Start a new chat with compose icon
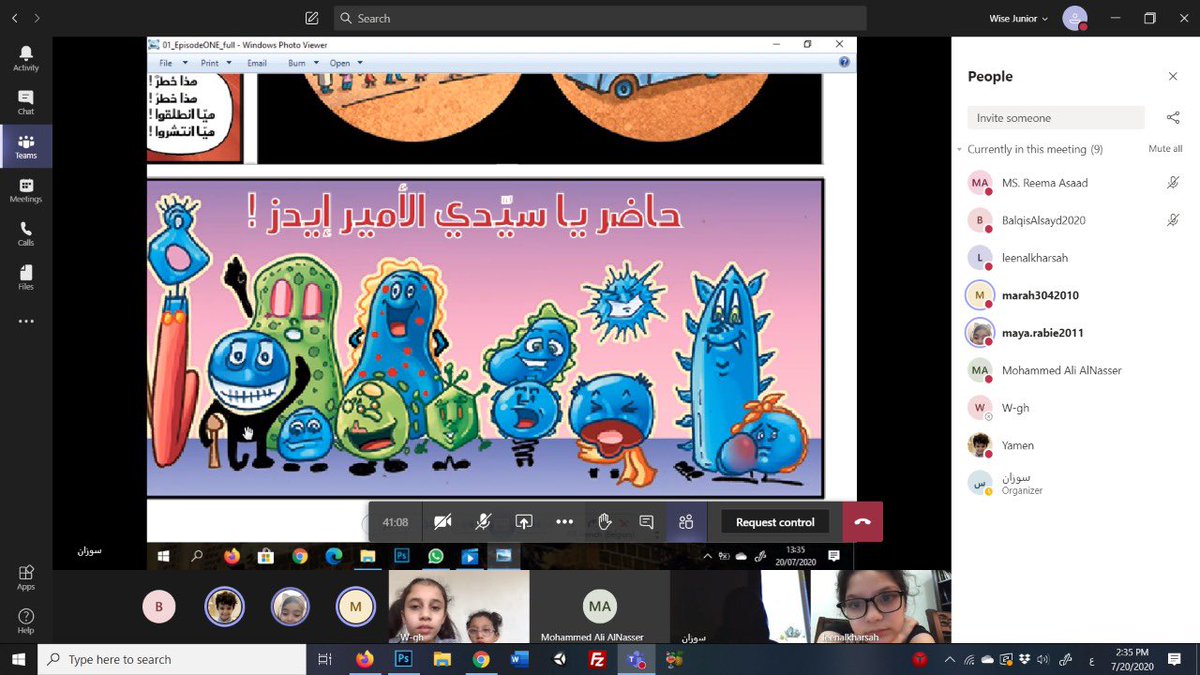The image size is (1200, 675). [312, 18]
